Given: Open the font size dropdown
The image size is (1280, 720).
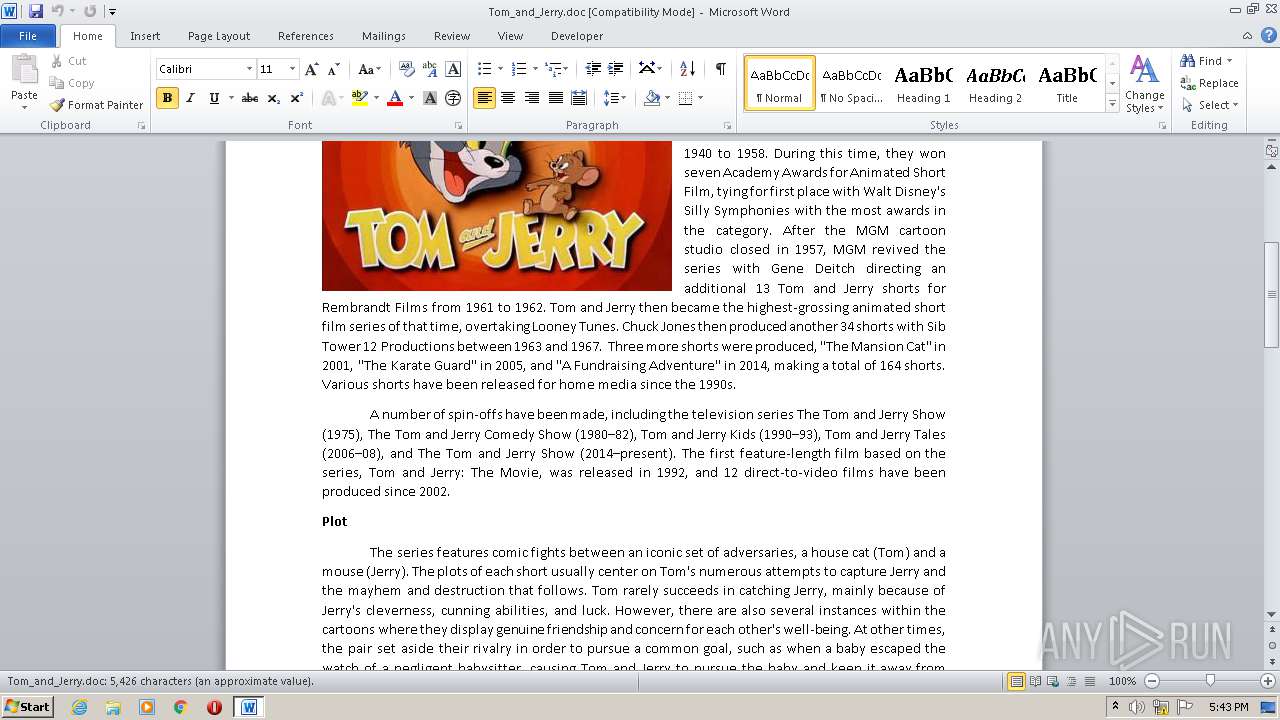Looking at the screenshot, I should [292, 69].
